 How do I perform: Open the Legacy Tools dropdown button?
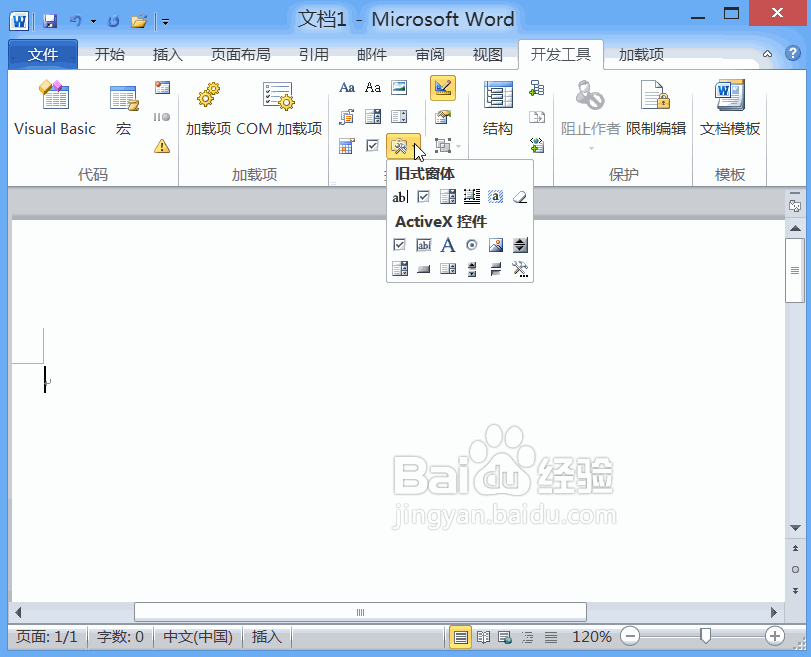[x=403, y=146]
